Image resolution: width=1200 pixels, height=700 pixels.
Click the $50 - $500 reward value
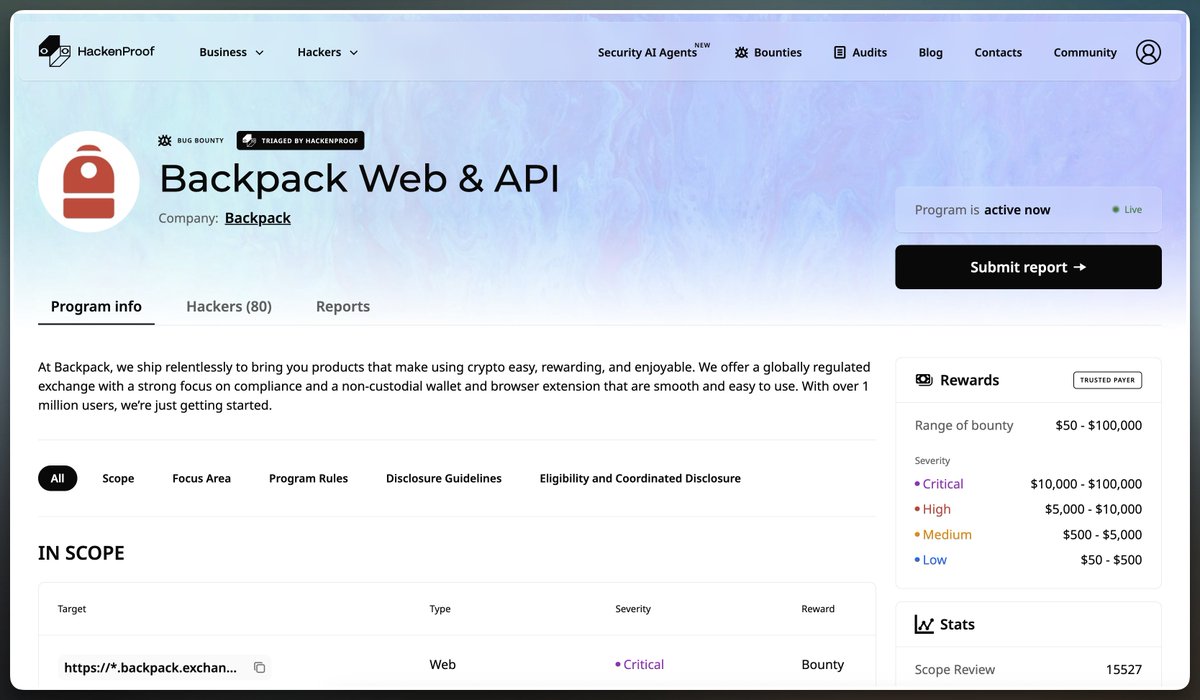coord(1111,560)
